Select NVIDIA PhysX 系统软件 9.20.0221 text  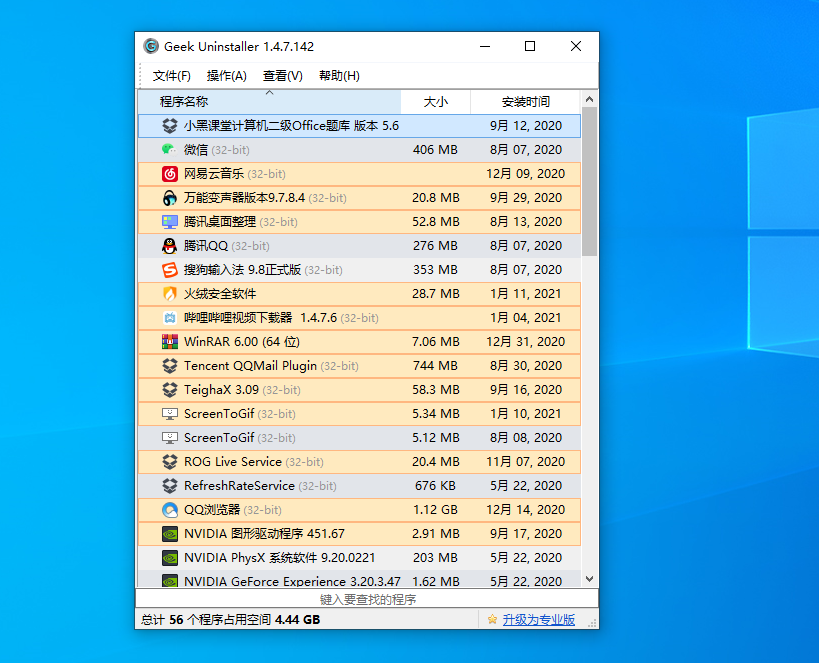pos(279,558)
